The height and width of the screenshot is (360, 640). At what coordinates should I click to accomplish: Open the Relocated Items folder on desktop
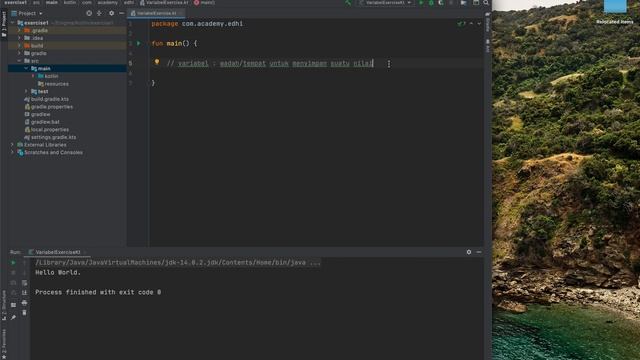click(615, 12)
